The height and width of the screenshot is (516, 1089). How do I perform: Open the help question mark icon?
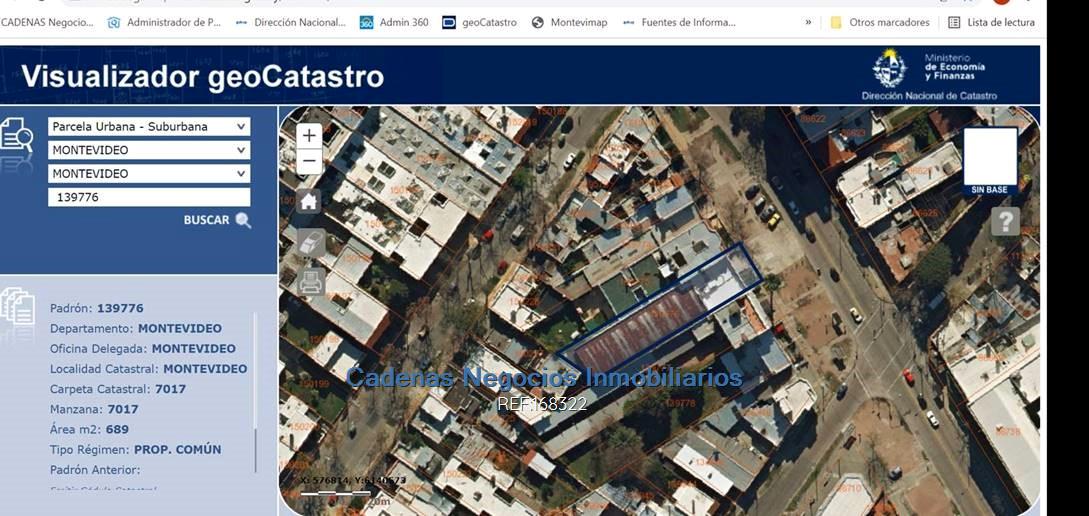[1005, 222]
